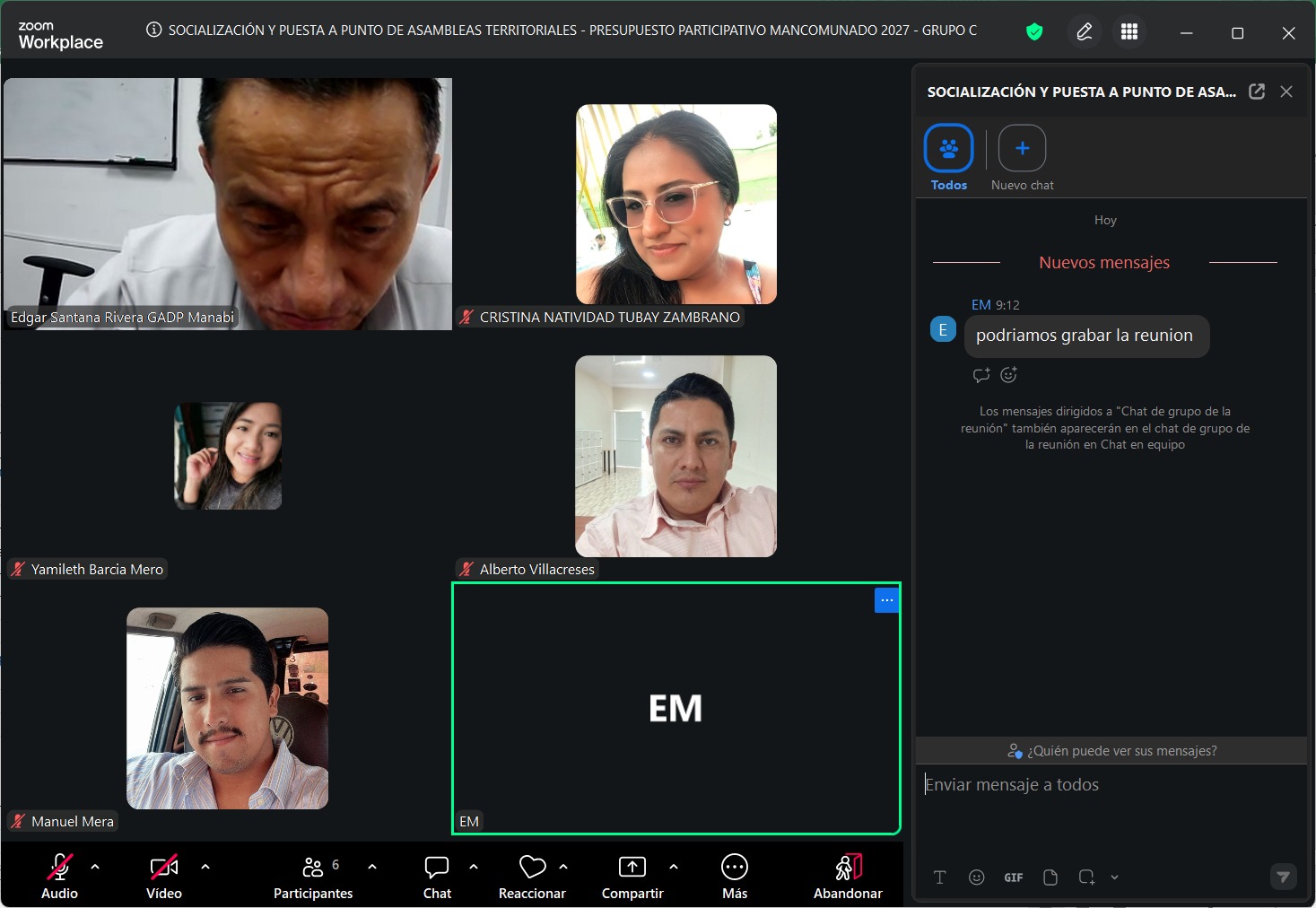Open the emoji picker in chat
Image resolution: width=1316 pixels, height=908 pixels.
point(977,877)
